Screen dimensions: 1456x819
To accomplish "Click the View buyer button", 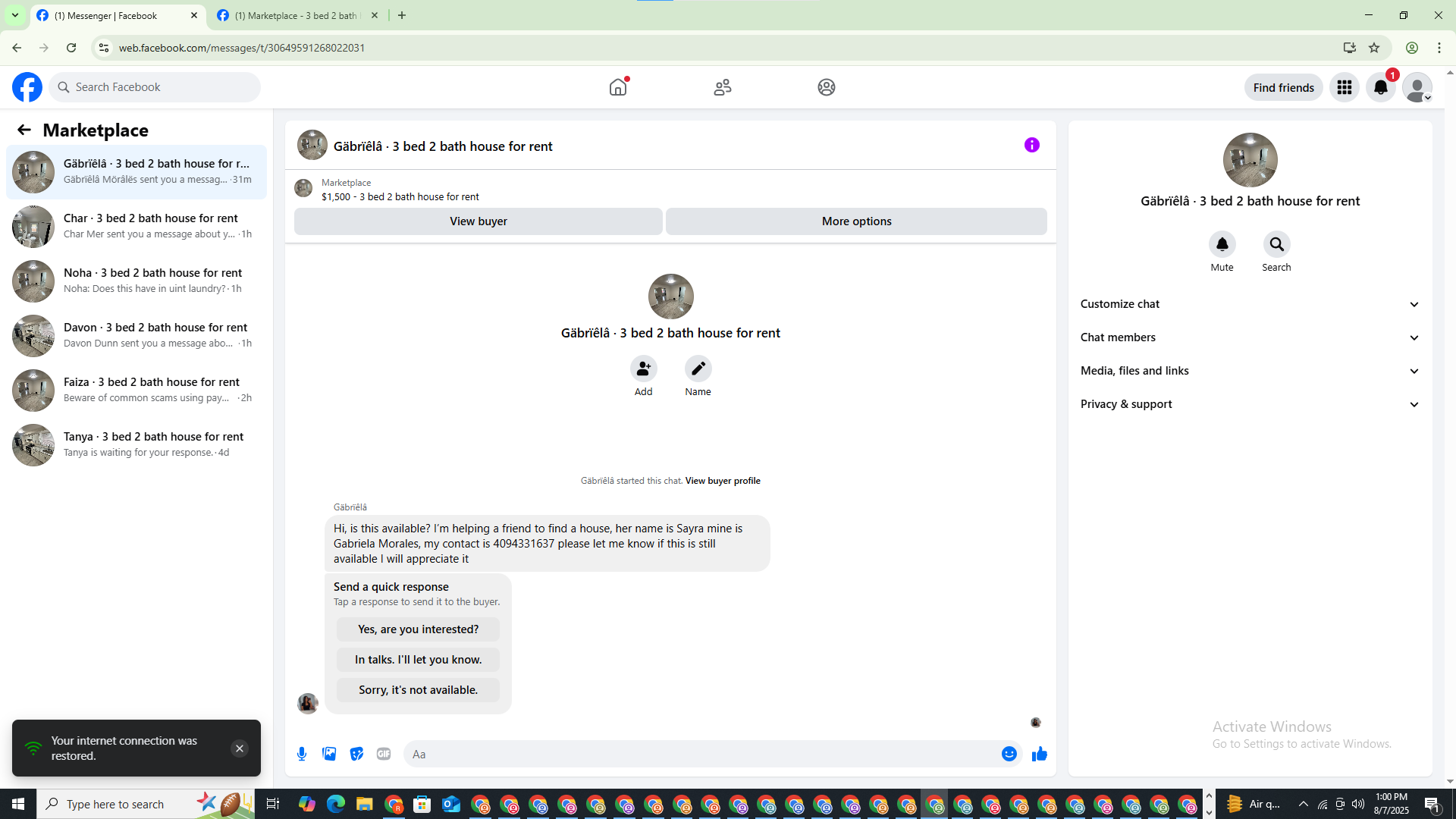I will 478,221.
